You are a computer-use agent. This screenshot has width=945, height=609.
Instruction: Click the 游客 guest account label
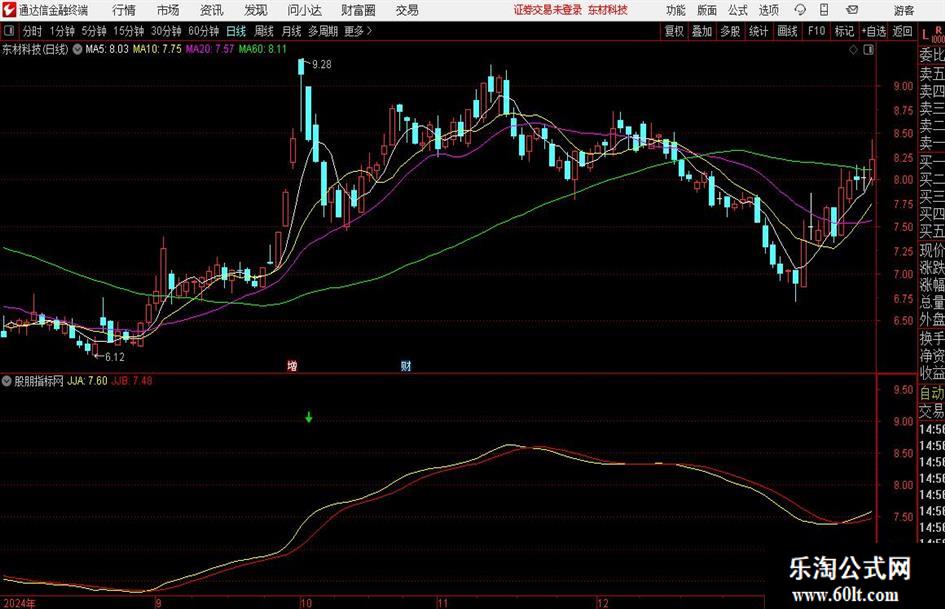(903, 10)
